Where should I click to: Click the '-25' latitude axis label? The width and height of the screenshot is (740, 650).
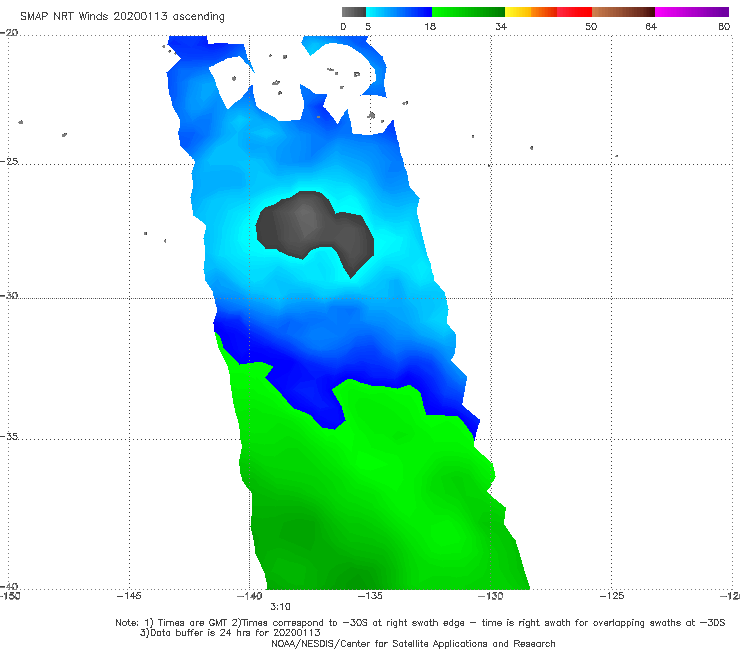click(x=9, y=161)
